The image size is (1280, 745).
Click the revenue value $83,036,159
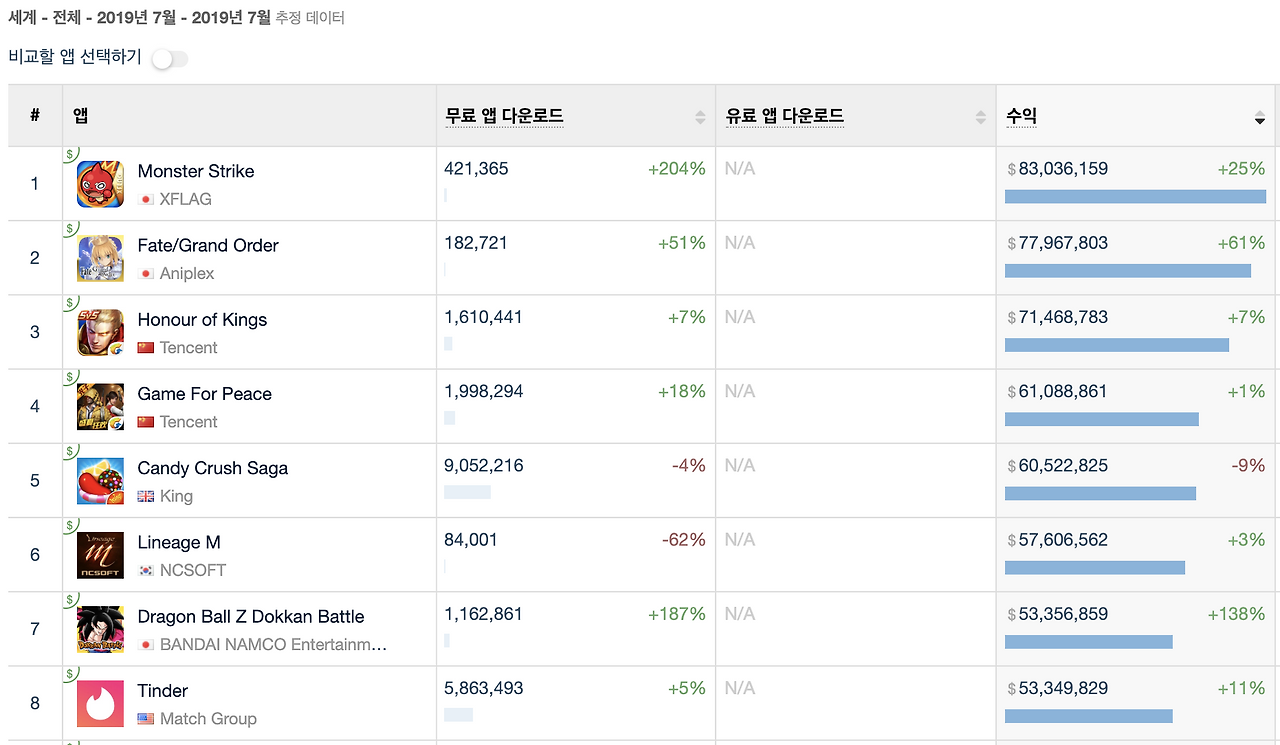[1057, 169]
